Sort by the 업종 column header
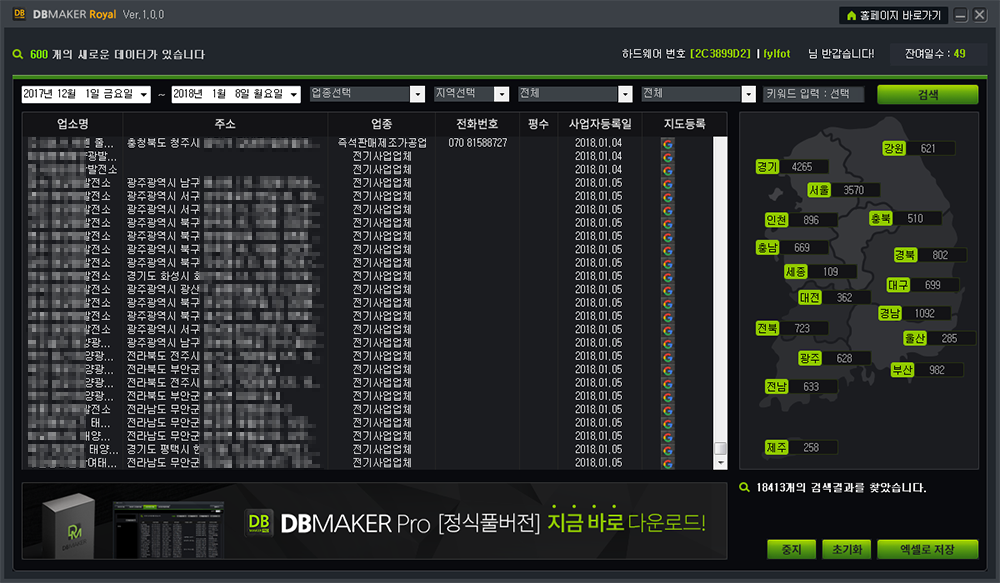This screenshot has height=583, width=1000. [381, 124]
